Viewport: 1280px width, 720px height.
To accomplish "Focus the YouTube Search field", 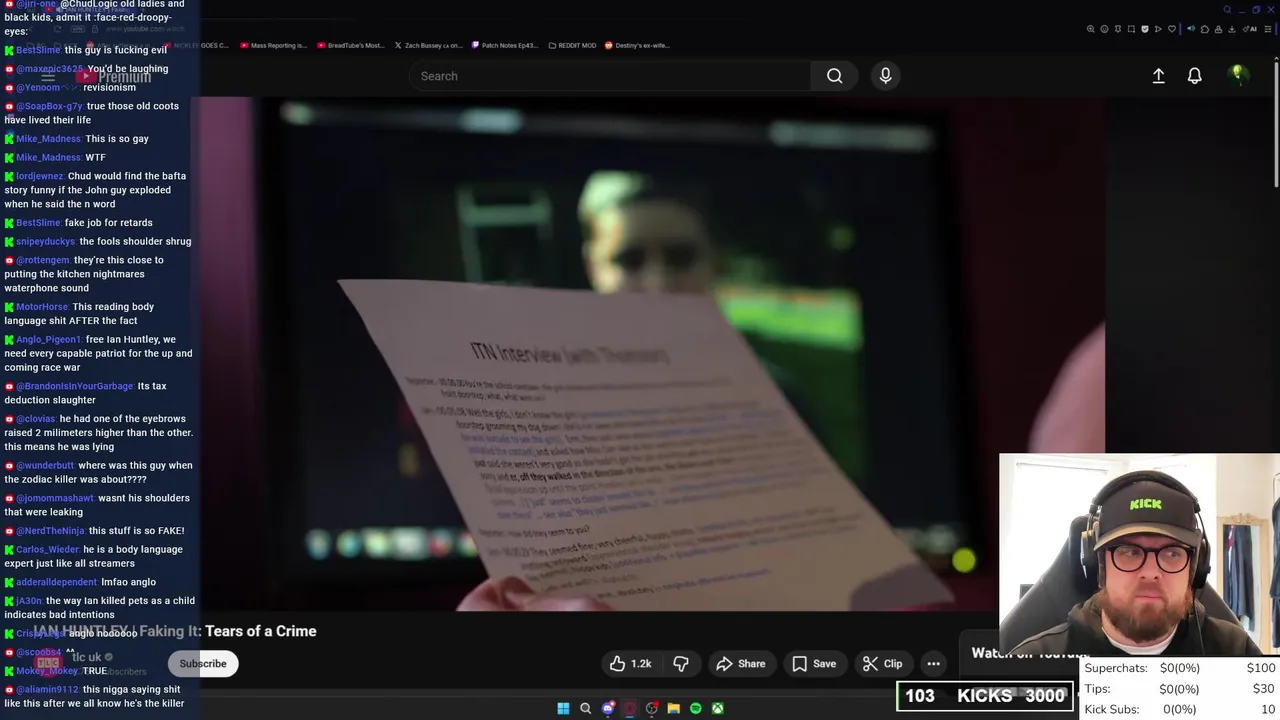I will tap(610, 76).
